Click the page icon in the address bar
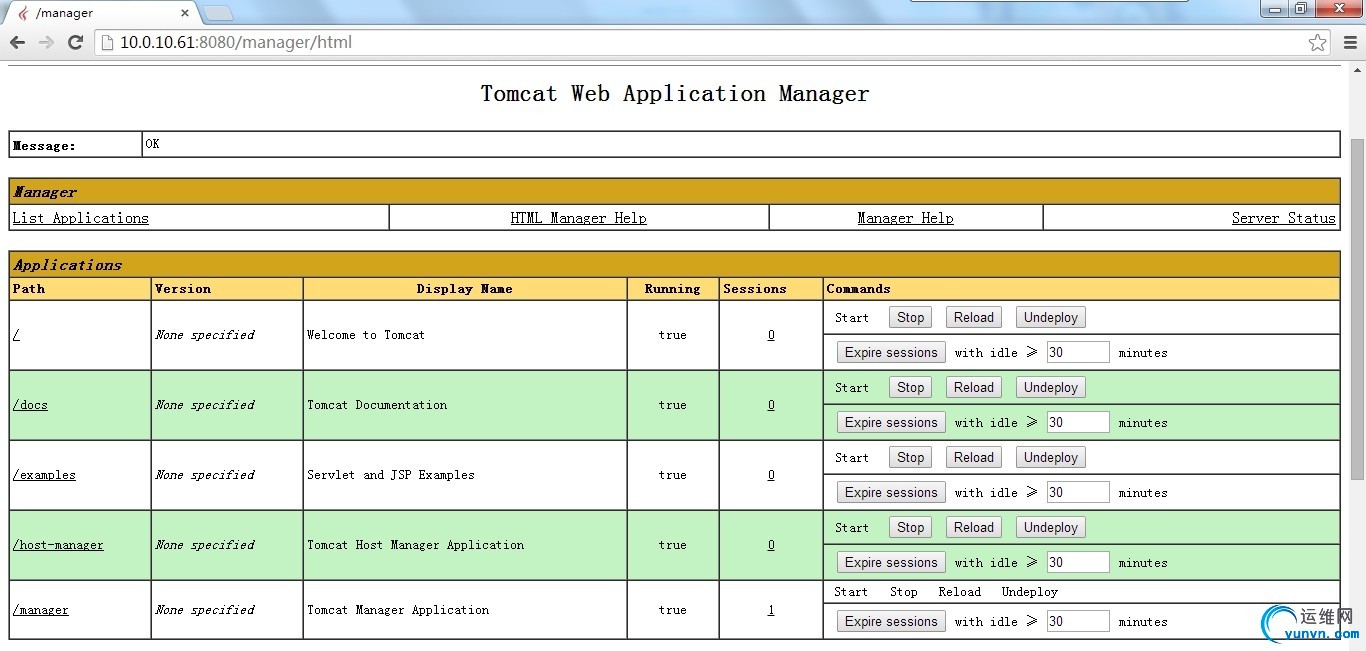 [107, 42]
